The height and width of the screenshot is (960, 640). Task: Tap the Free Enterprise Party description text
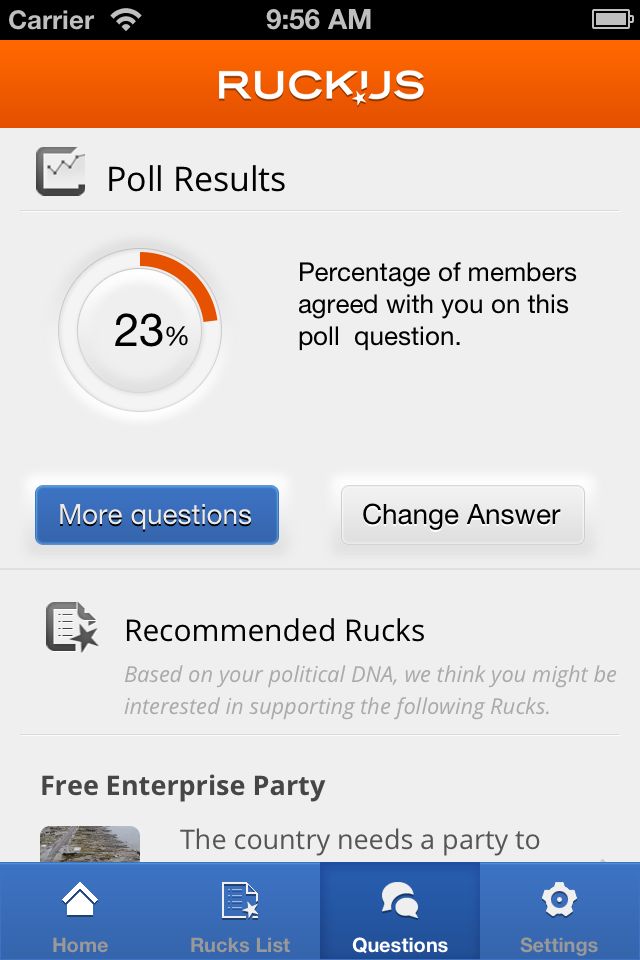(360, 840)
